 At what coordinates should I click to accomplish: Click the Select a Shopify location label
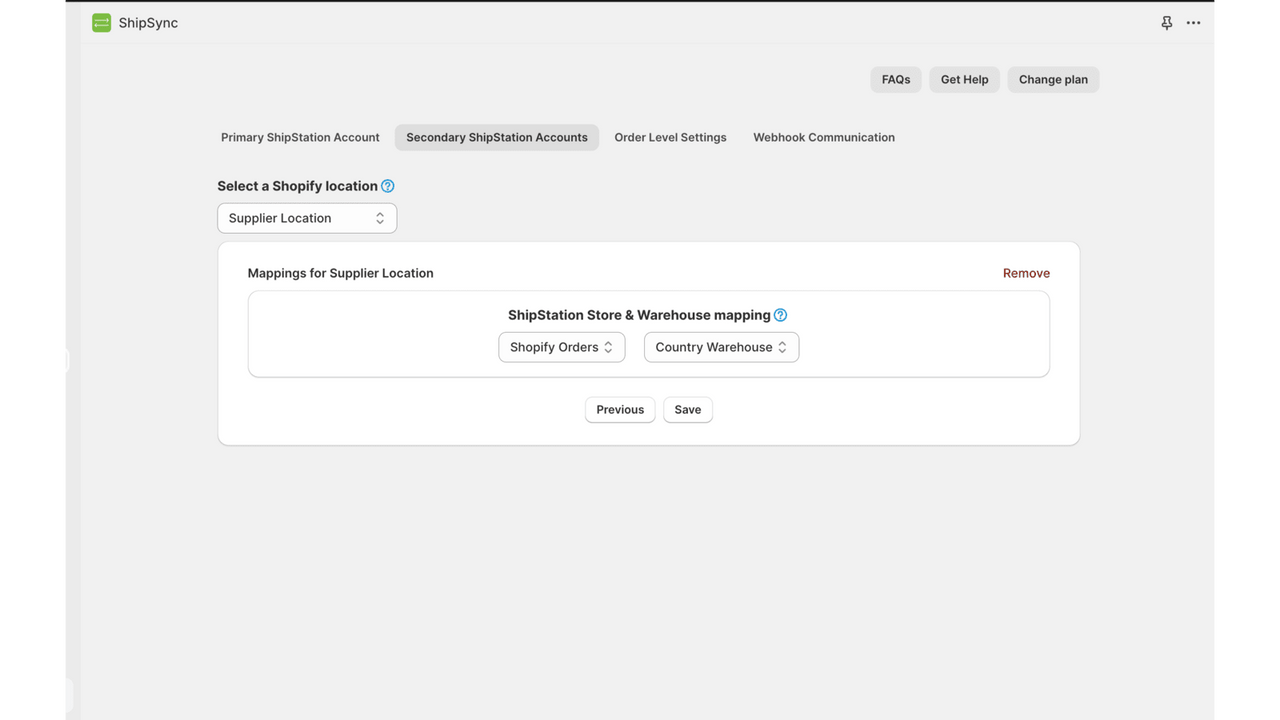click(x=298, y=186)
